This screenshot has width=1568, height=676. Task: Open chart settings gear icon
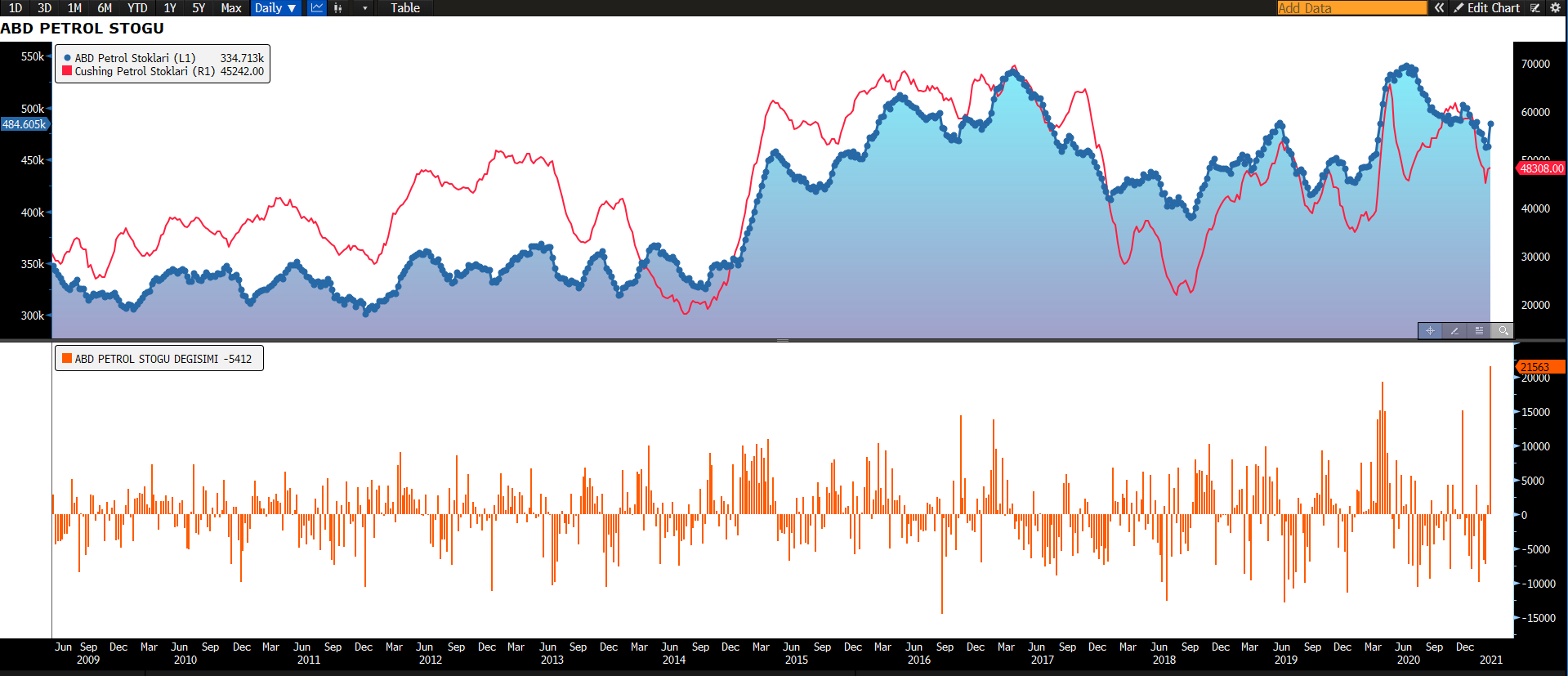(1556, 8)
